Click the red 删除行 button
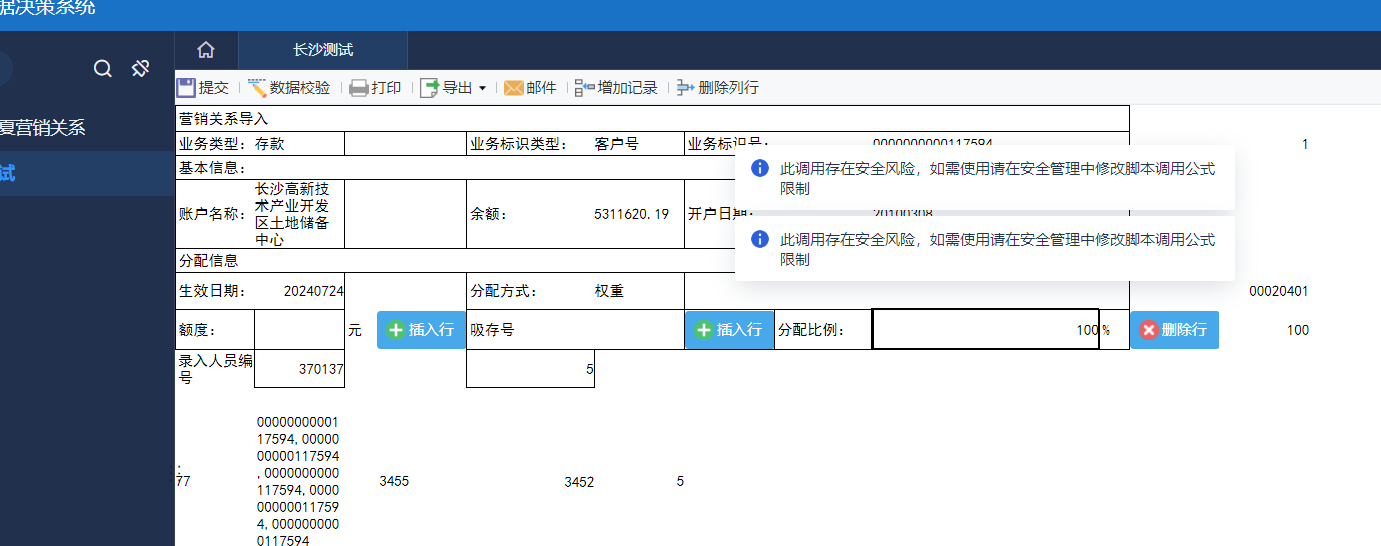Image resolution: width=1381 pixels, height=546 pixels. pos(1174,330)
